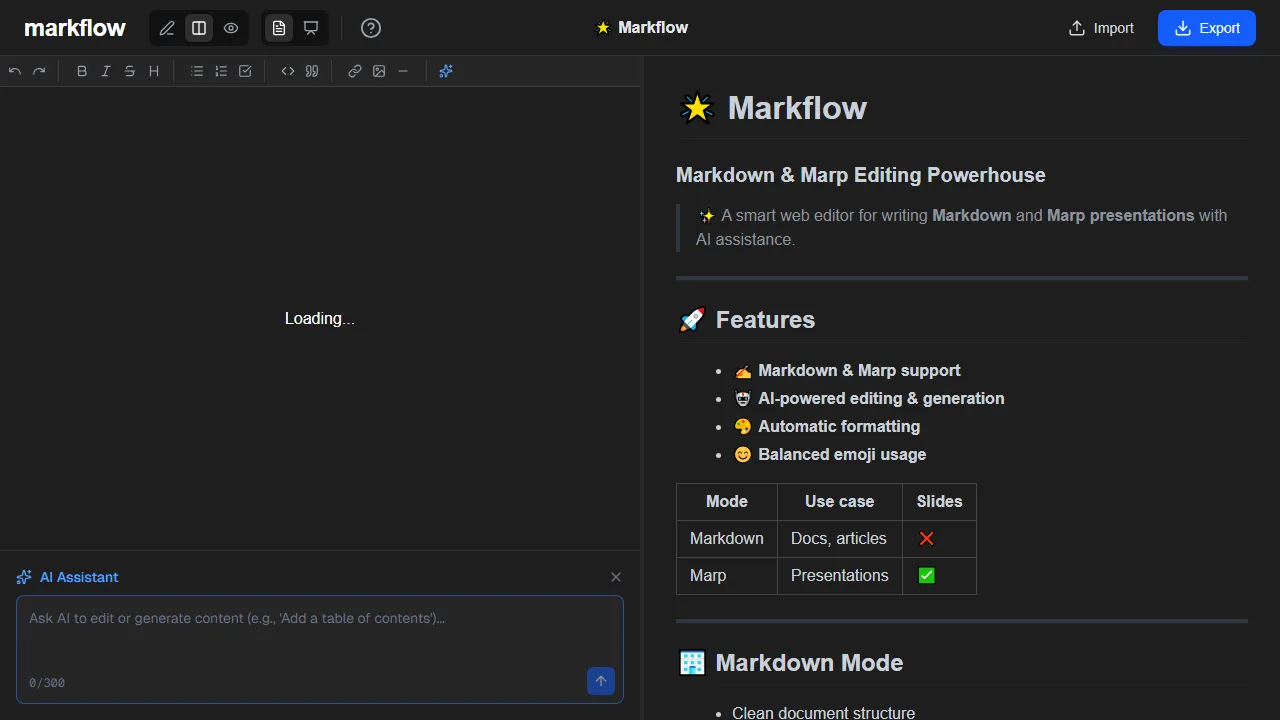
Task: Insert a task list checkbox item
Action: 244,71
